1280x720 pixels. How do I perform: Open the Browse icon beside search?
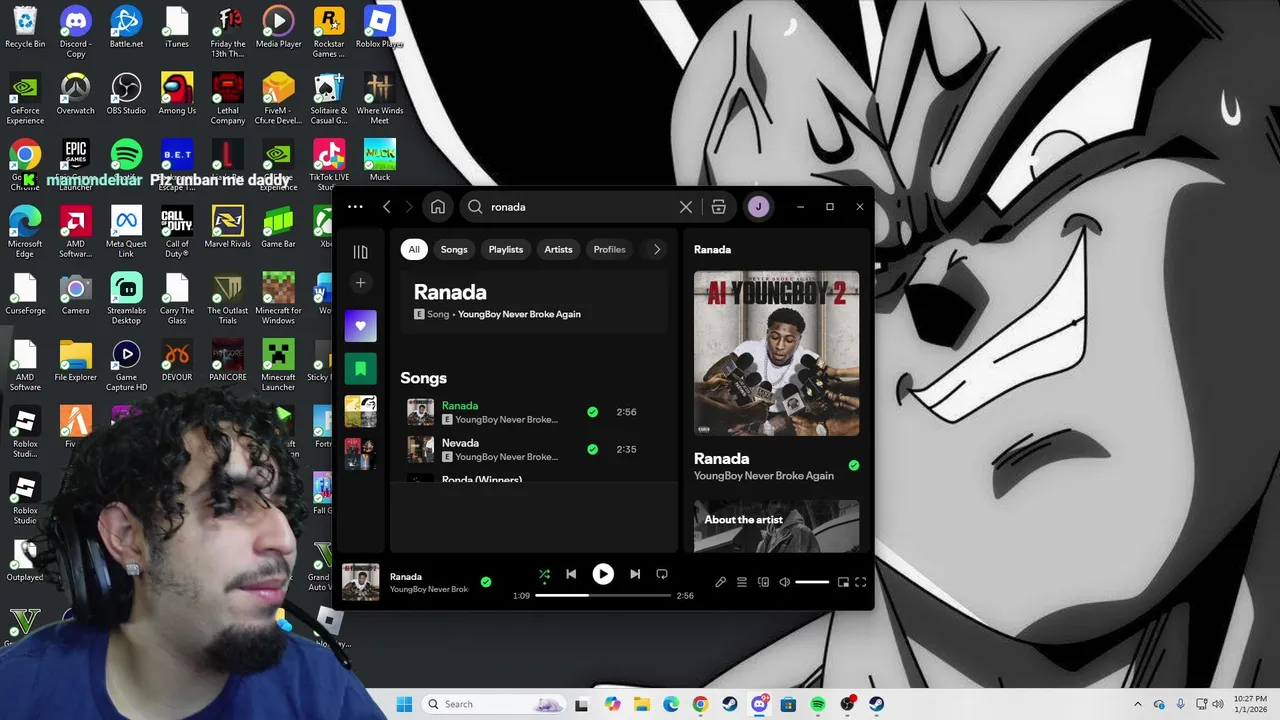tap(718, 207)
